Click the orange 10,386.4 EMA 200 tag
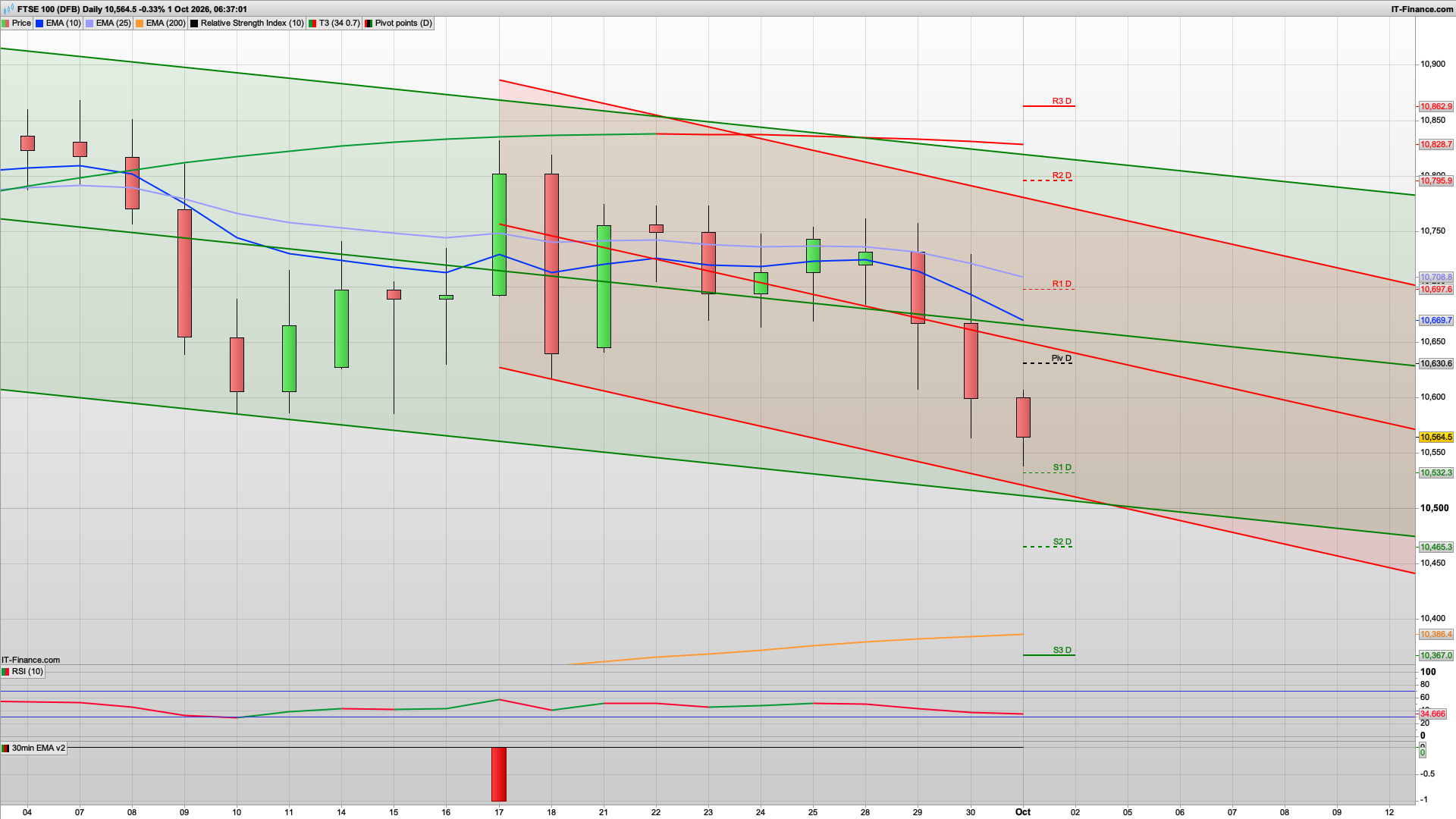1456x819 pixels. coord(1436,635)
